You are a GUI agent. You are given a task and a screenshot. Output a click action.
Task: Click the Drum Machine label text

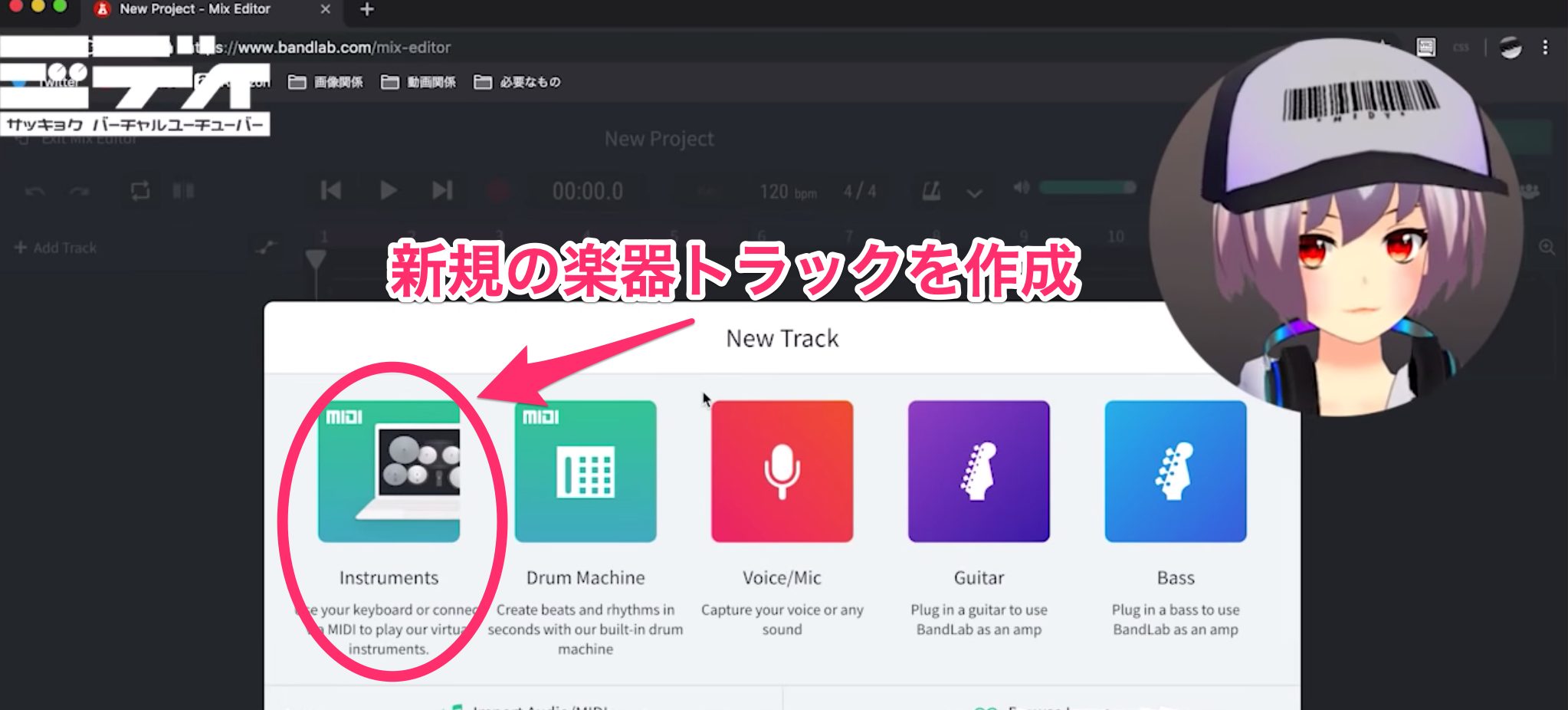click(586, 577)
